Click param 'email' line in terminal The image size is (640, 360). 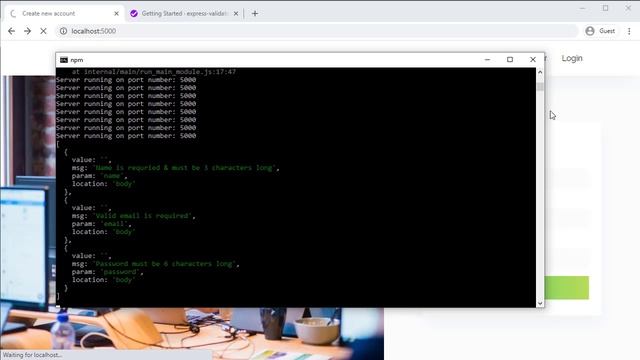[101, 224]
